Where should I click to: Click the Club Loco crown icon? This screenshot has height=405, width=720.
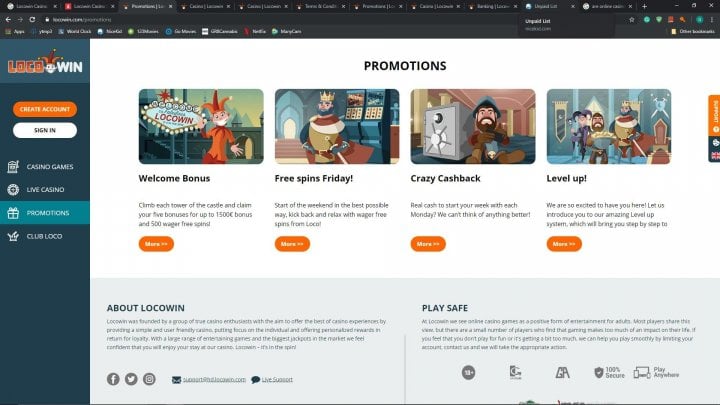click(x=13, y=236)
